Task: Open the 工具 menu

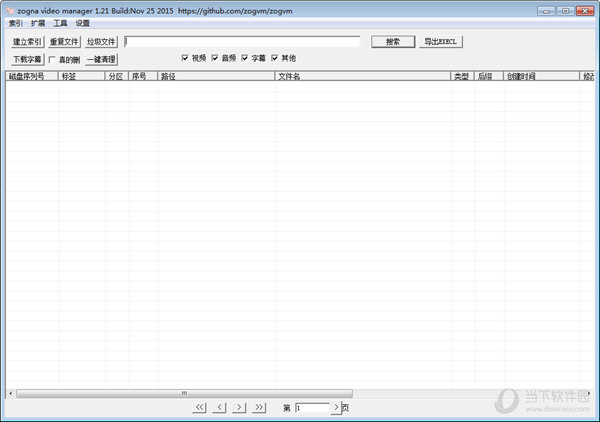Action: point(60,23)
